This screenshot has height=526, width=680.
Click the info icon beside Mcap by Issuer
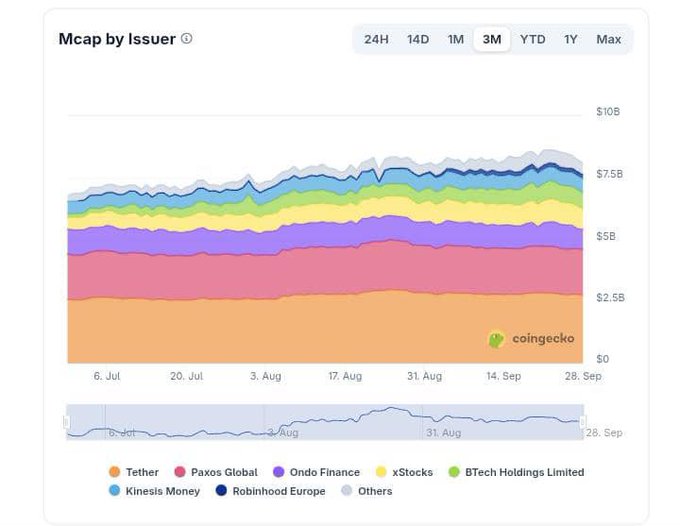pyautogui.click(x=186, y=39)
